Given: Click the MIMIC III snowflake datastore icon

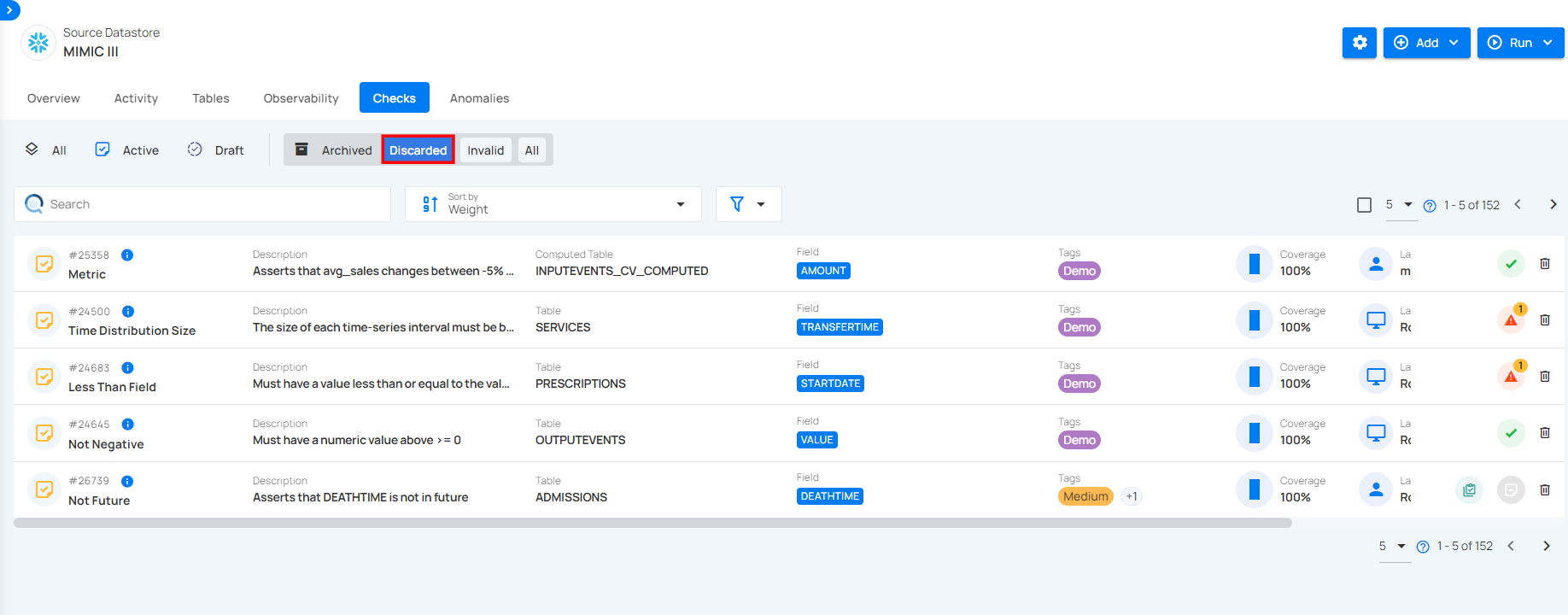Looking at the screenshot, I should [38, 43].
